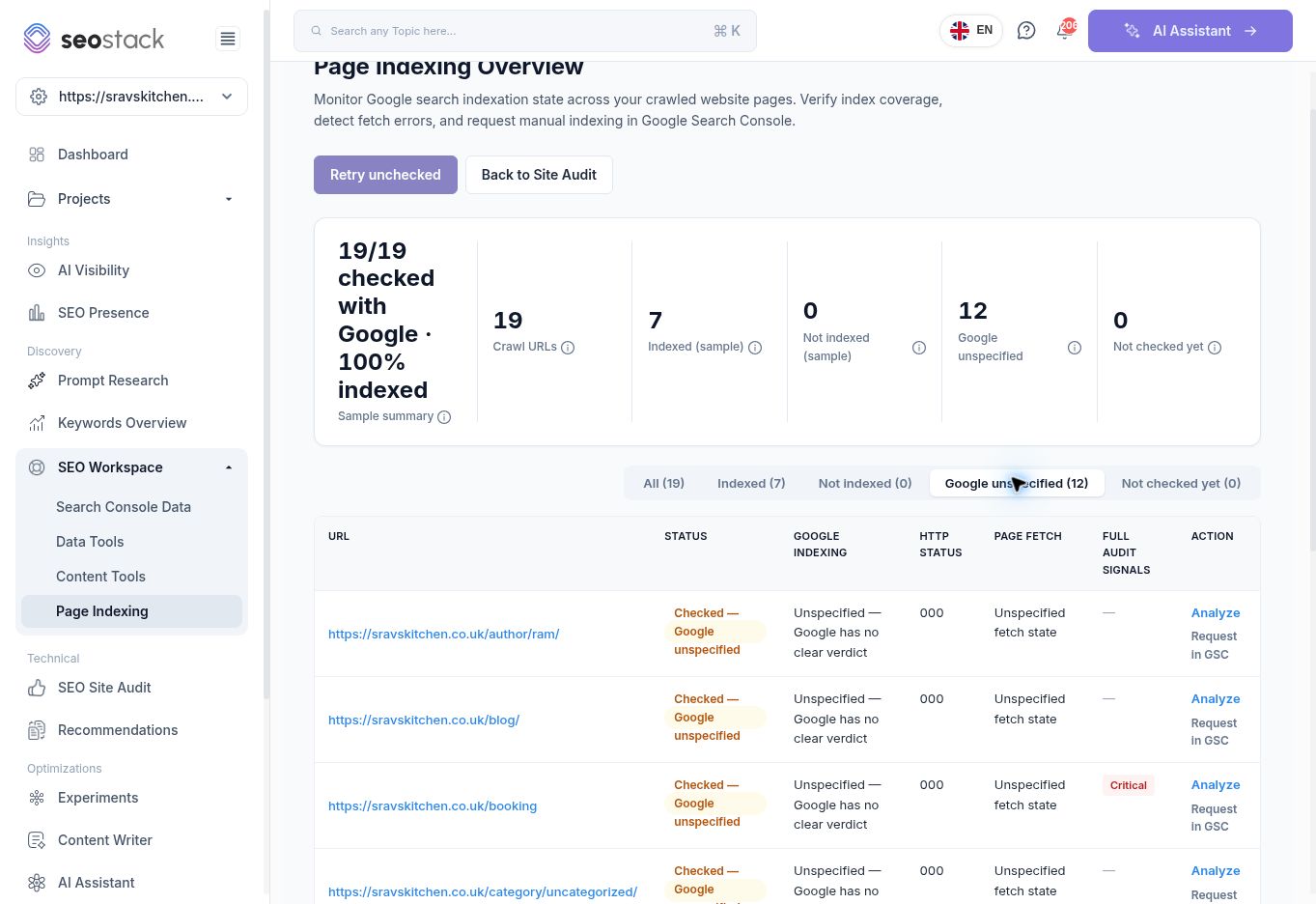Open Page Indexing submenu item
The image size is (1316, 904).
131,611
